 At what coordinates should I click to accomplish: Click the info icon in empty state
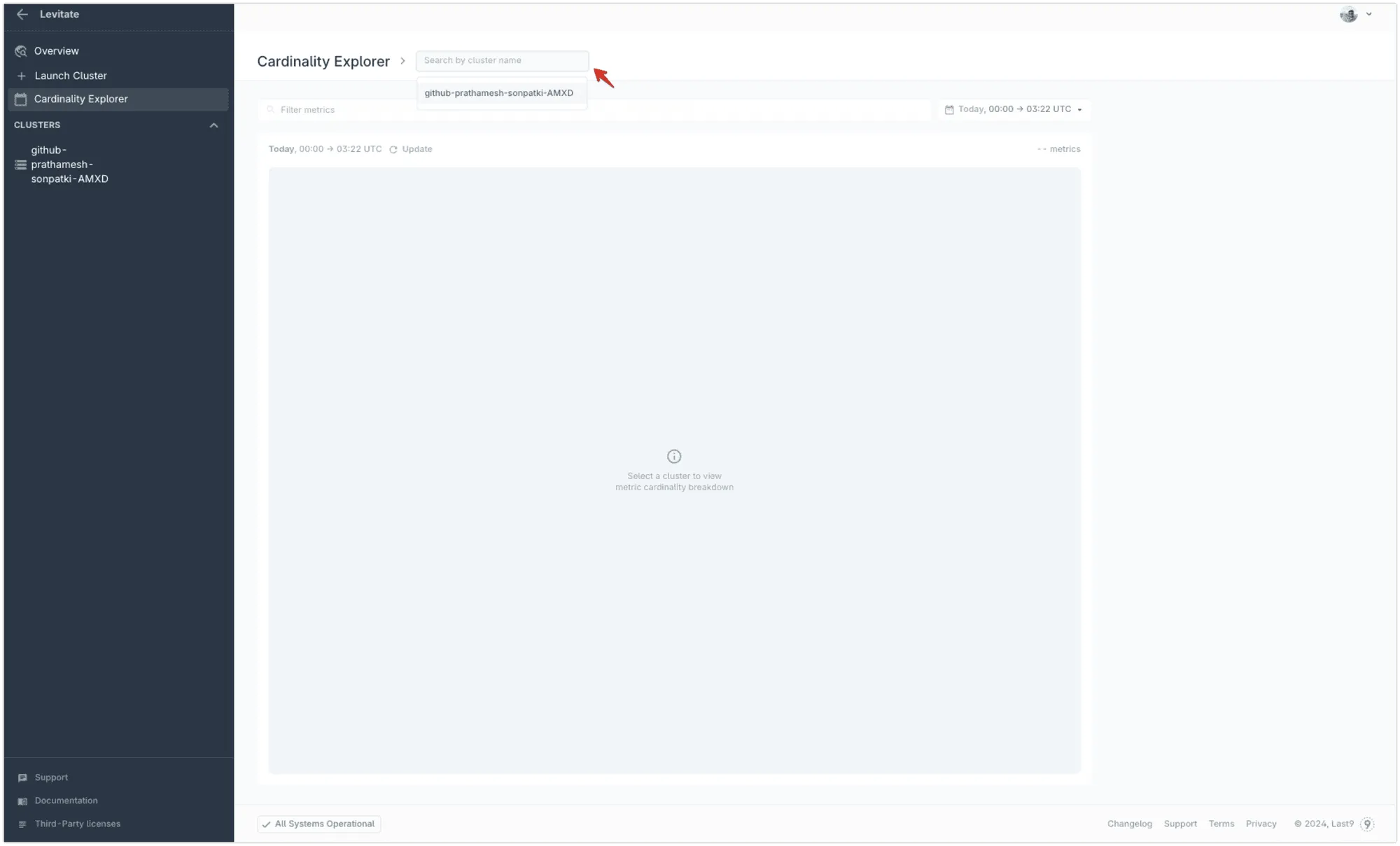[x=674, y=457]
